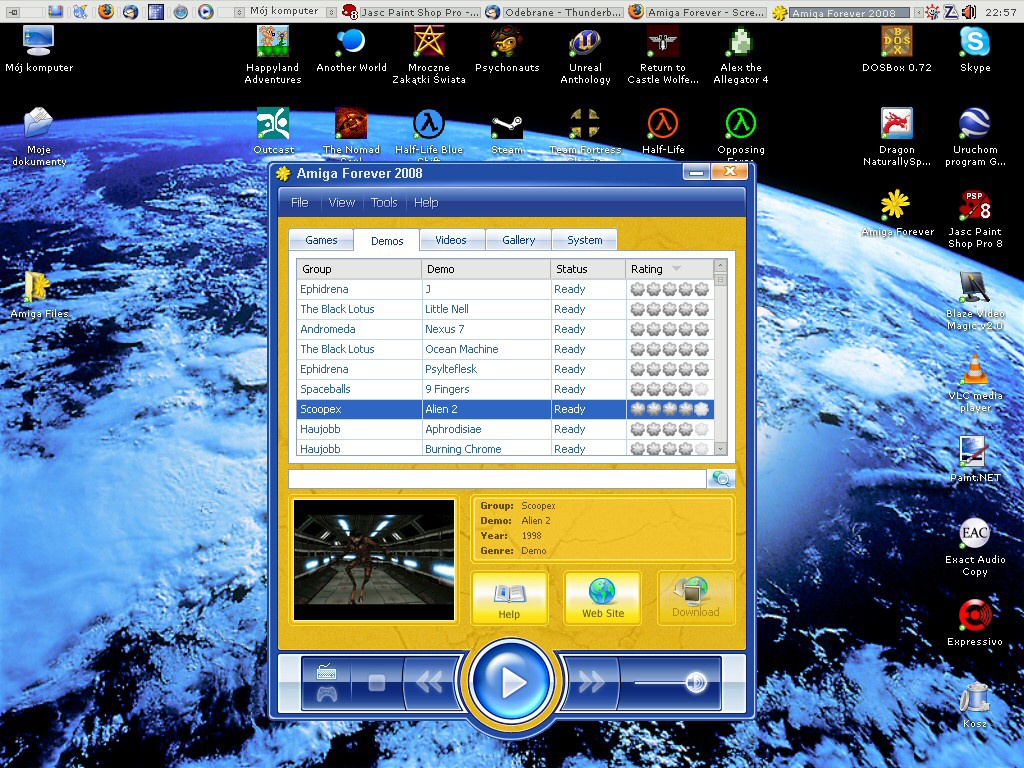Switch to Odebrane - Thunderbird taskbar button
This screenshot has height=768, width=1024.
coord(554,12)
